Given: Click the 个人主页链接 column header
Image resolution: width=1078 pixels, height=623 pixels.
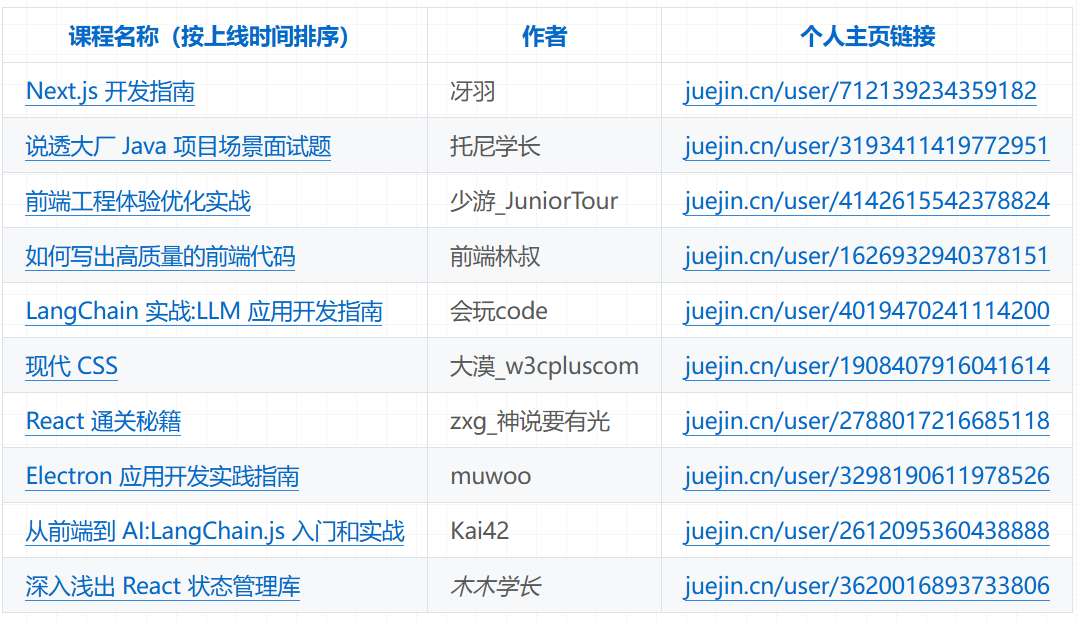Looking at the screenshot, I should (868, 36).
